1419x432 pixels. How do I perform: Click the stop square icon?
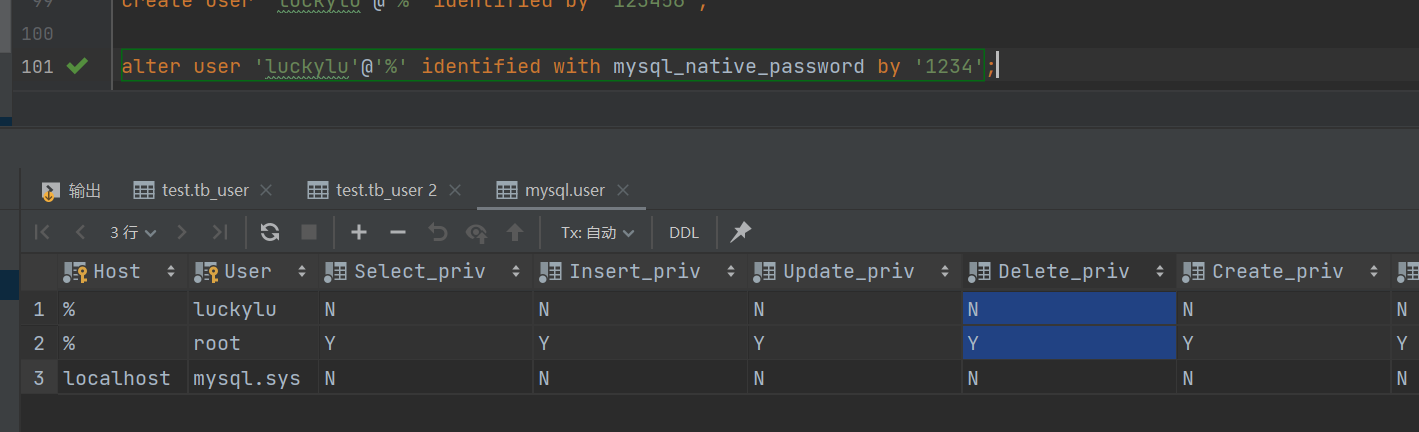tap(309, 232)
